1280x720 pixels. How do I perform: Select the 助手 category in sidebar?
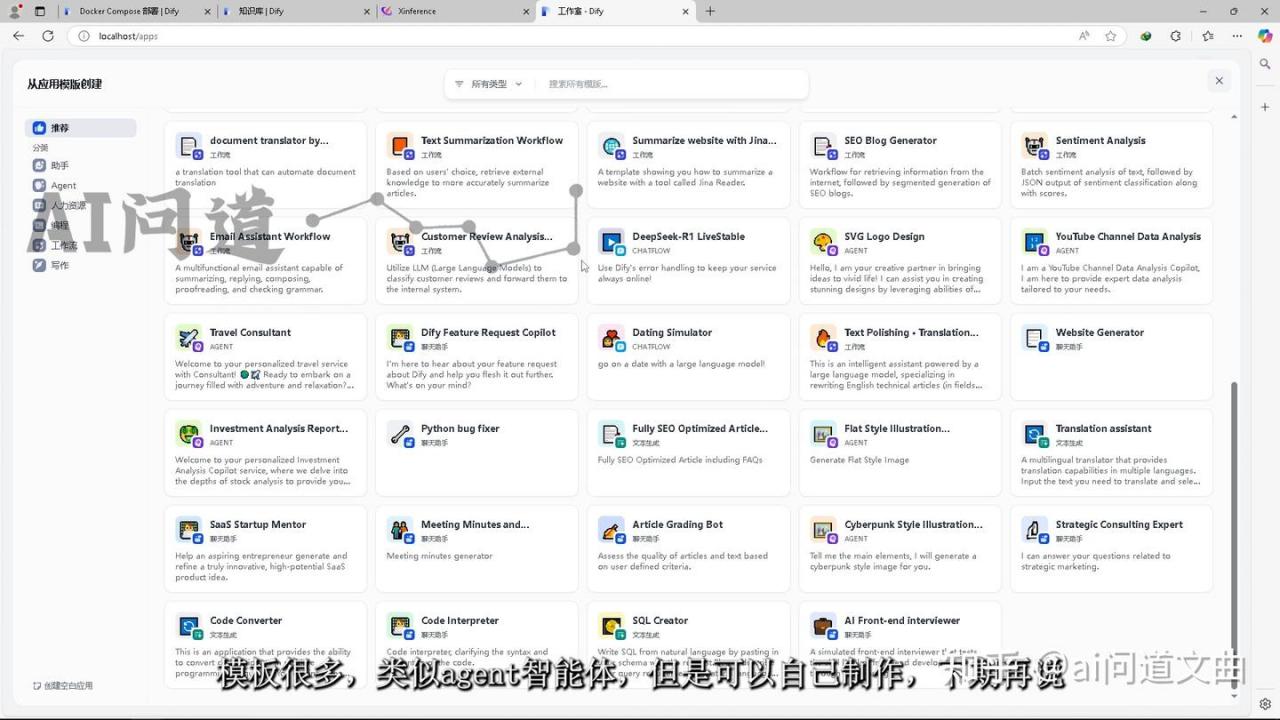pyautogui.click(x=81, y=166)
